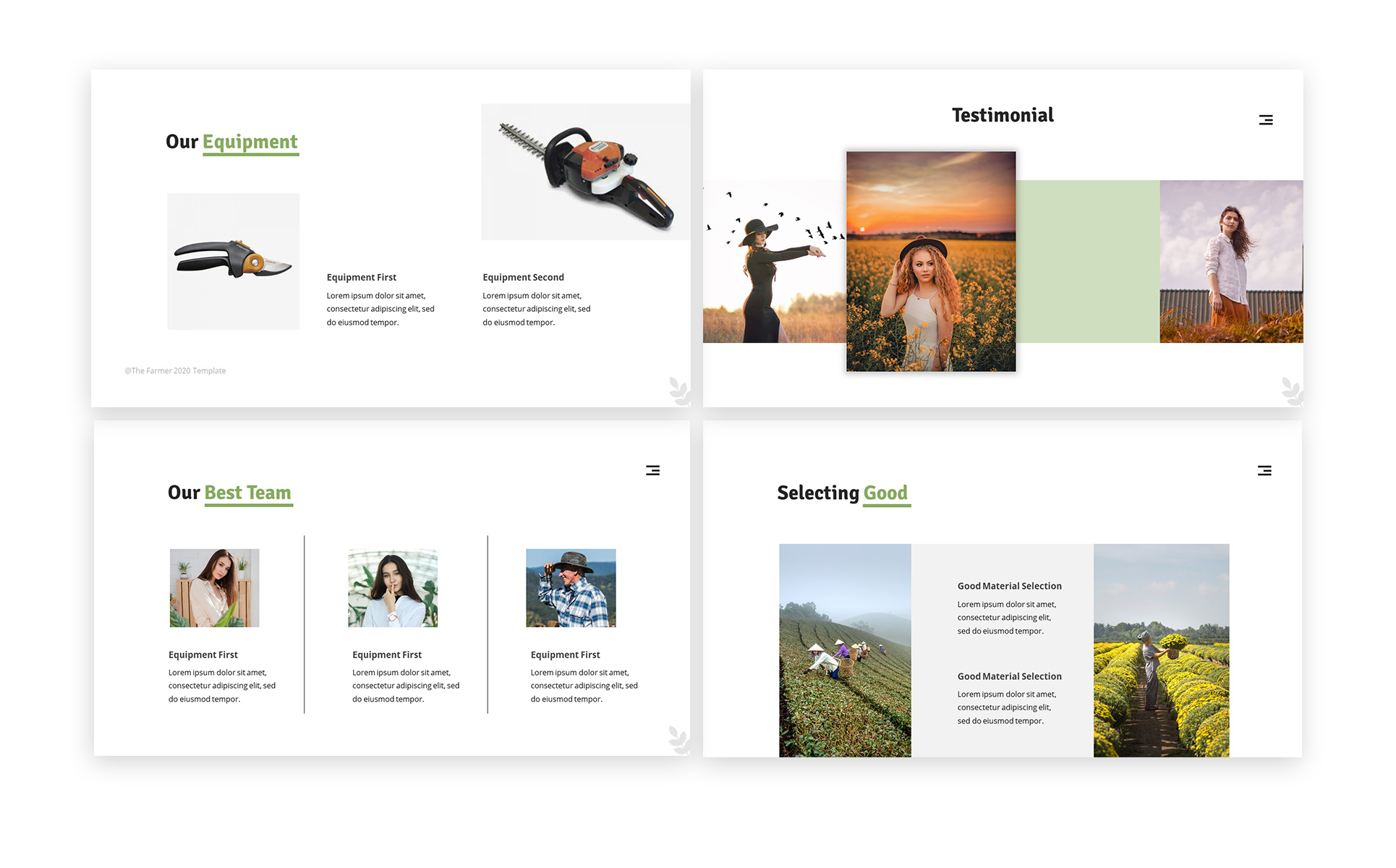
Task: Click the 'Testimonial' heading
Action: point(1003,115)
